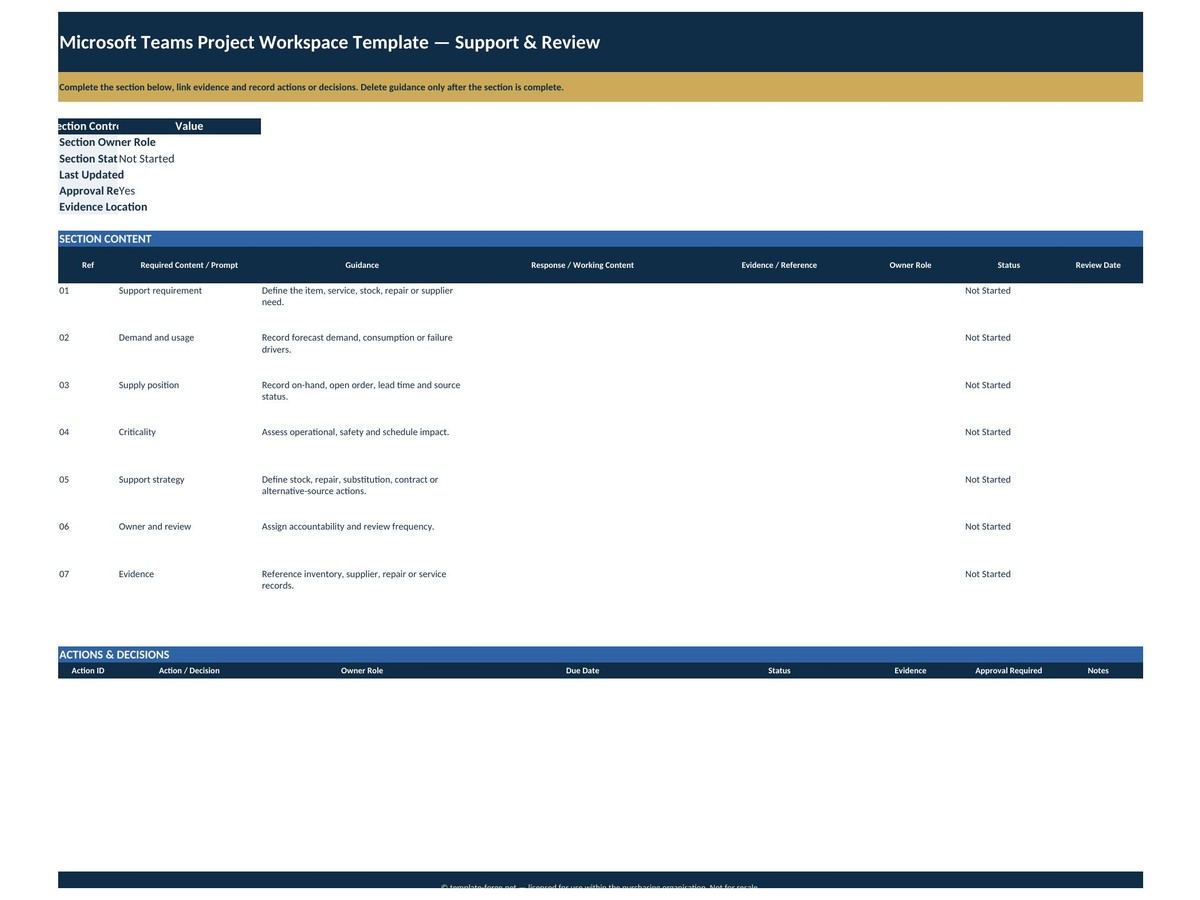
Task: Click the 'Action ID' column header
Action: coord(88,671)
